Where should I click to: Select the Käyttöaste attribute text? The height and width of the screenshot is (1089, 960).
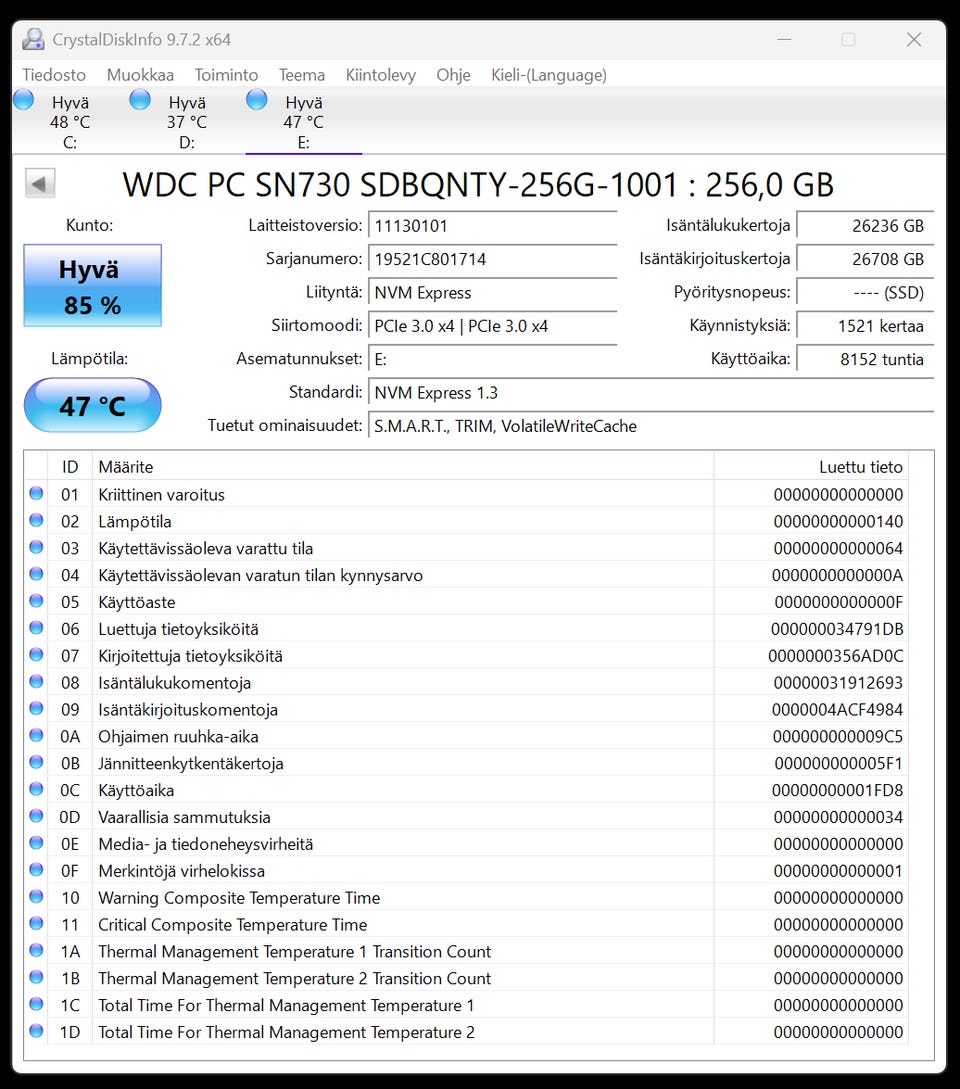[137, 602]
